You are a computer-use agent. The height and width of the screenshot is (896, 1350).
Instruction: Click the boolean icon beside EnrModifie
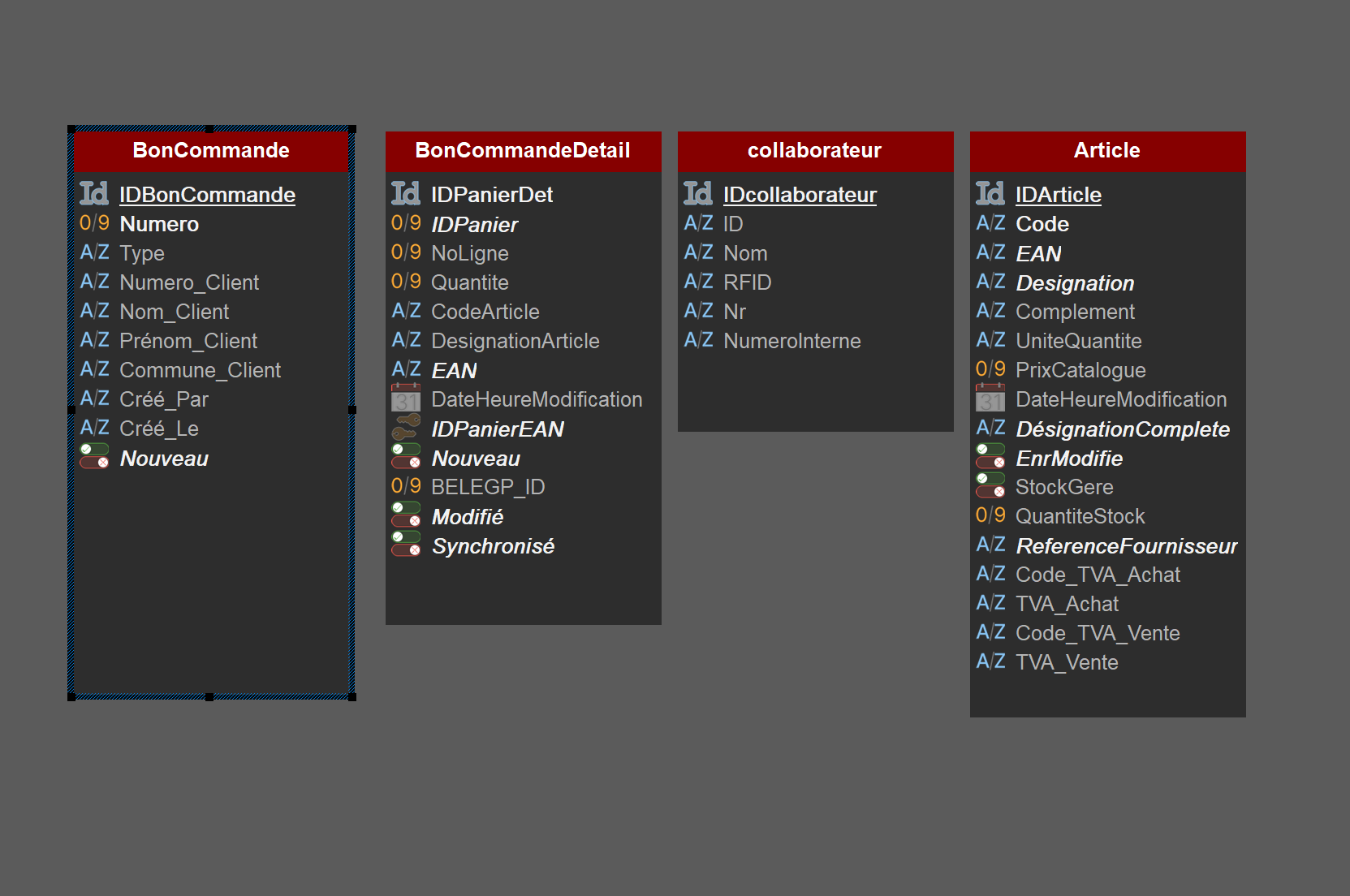click(x=990, y=456)
